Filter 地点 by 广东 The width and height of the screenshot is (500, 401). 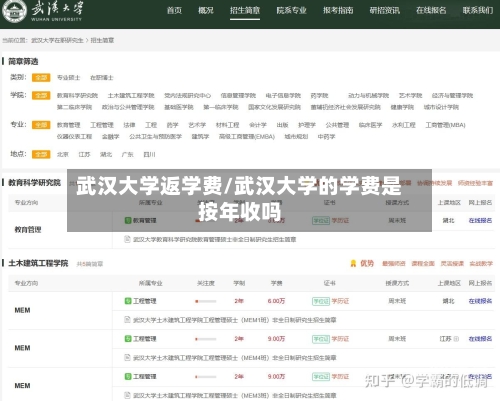point(127,154)
